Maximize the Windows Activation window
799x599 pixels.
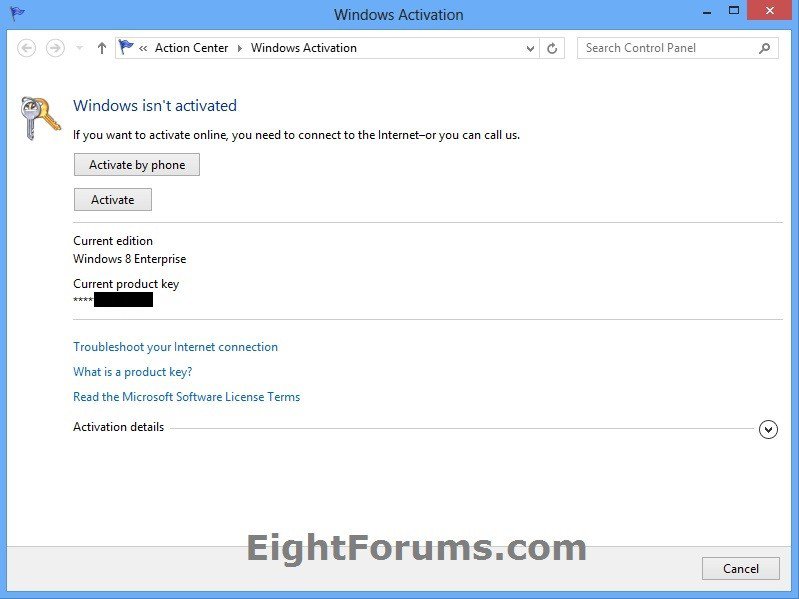coord(734,11)
